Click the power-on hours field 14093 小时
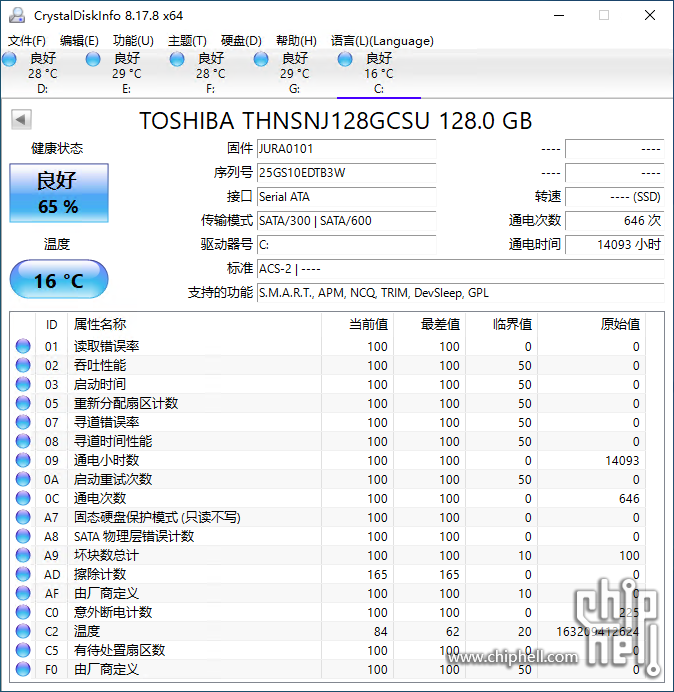The height and width of the screenshot is (692, 674). pyautogui.click(x=614, y=244)
